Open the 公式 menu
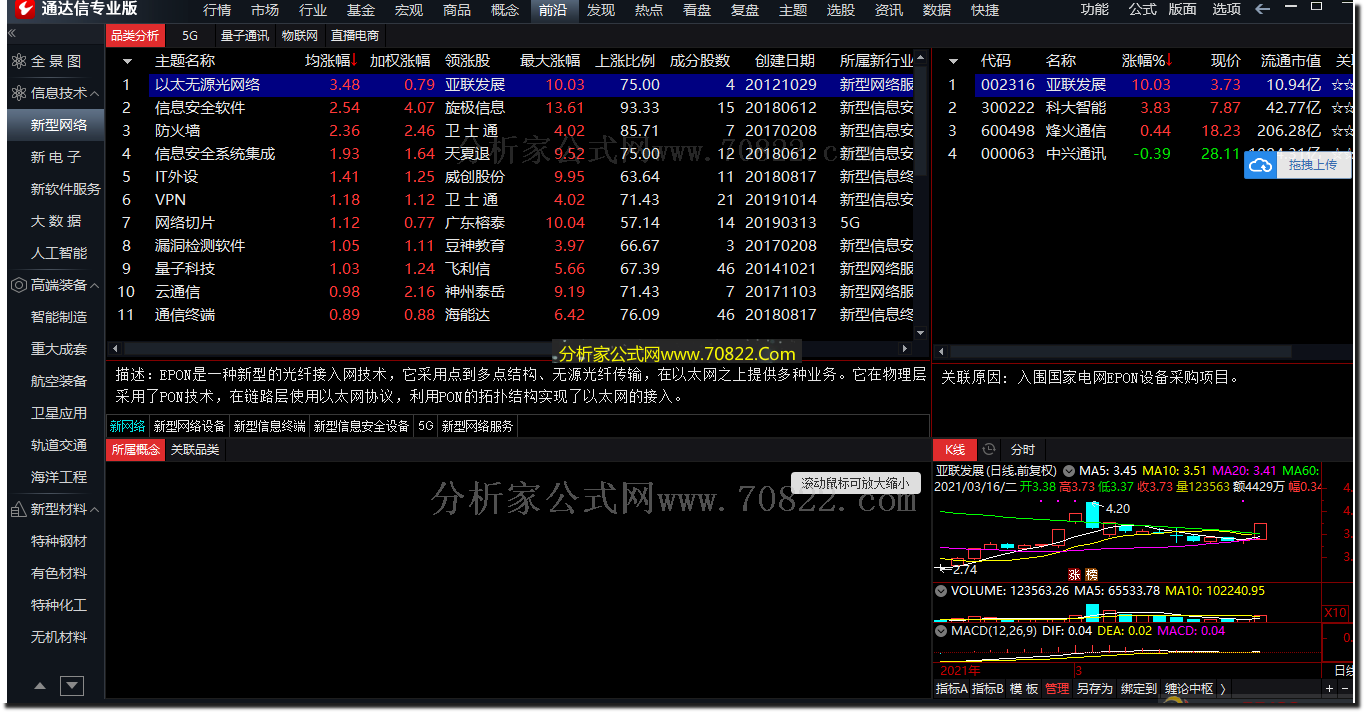The image size is (1365, 712). [1142, 10]
